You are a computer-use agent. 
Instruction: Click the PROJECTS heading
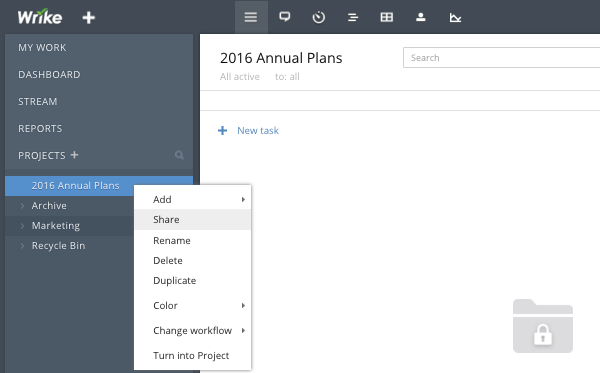click(42, 155)
